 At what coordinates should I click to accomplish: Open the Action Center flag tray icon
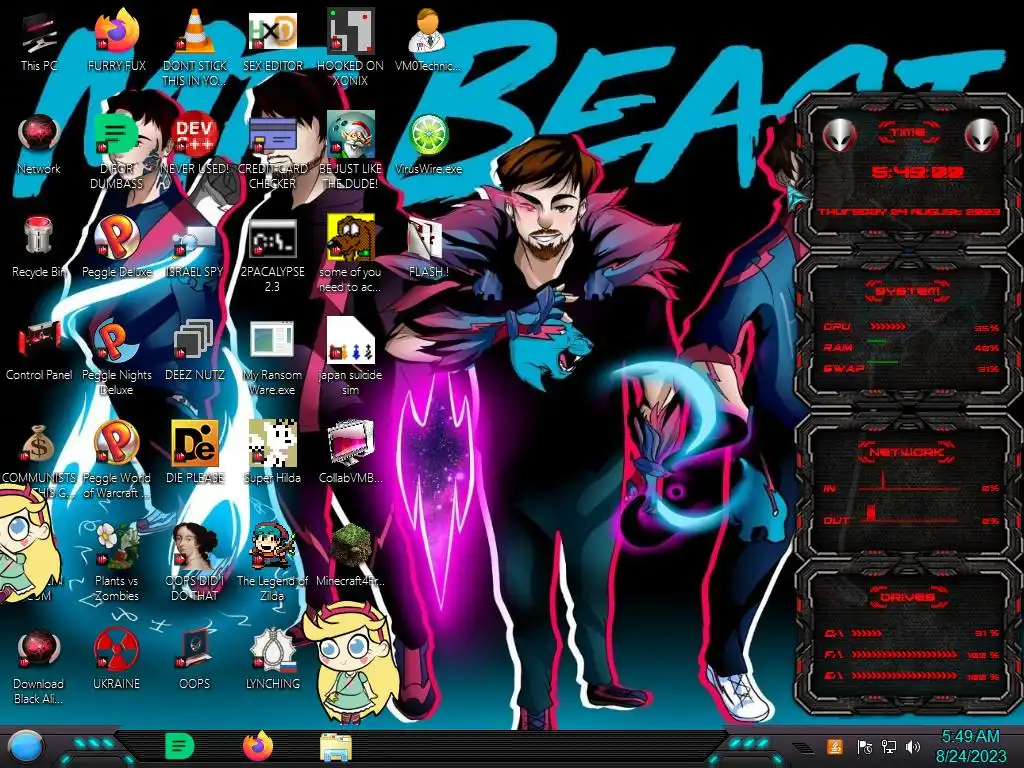[865, 746]
